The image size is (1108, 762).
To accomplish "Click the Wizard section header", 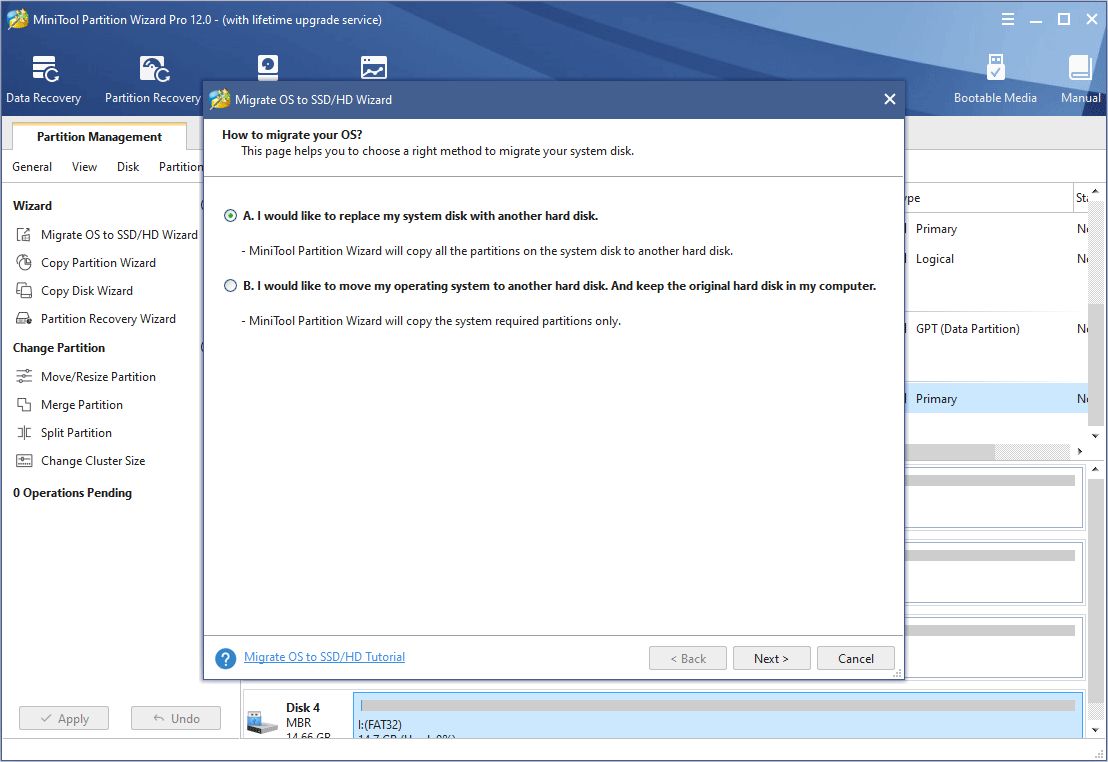I will tap(33, 206).
